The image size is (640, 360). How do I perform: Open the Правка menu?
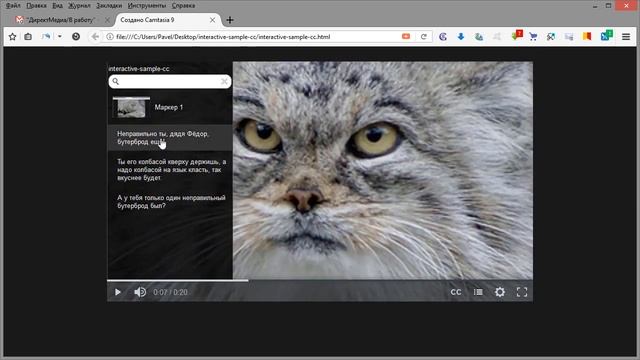click(36, 6)
